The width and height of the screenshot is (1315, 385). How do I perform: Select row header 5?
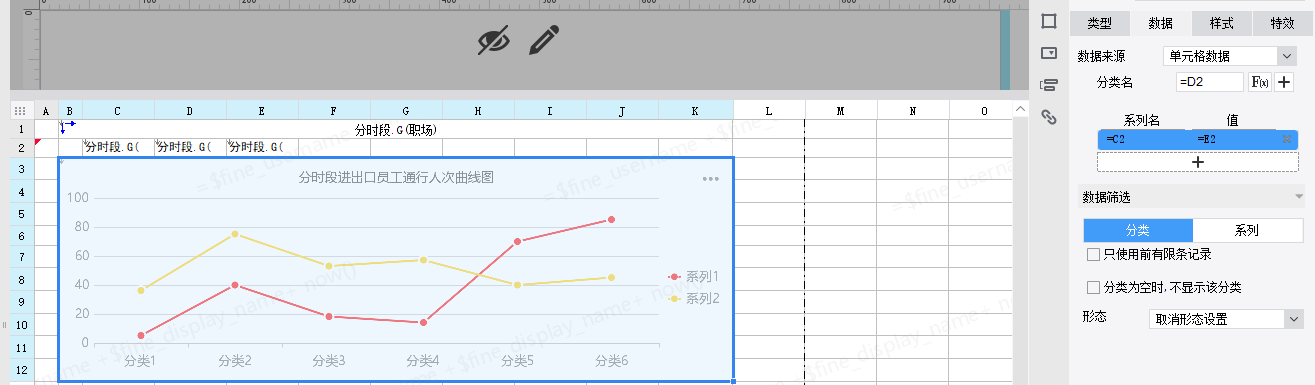pyautogui.click(x=22, y=213)
